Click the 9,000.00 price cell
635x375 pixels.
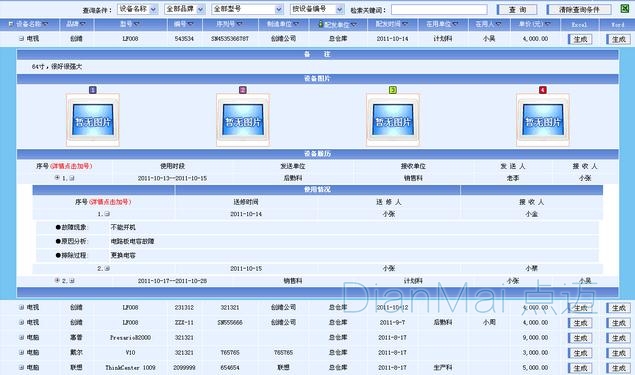coord(535,338)
